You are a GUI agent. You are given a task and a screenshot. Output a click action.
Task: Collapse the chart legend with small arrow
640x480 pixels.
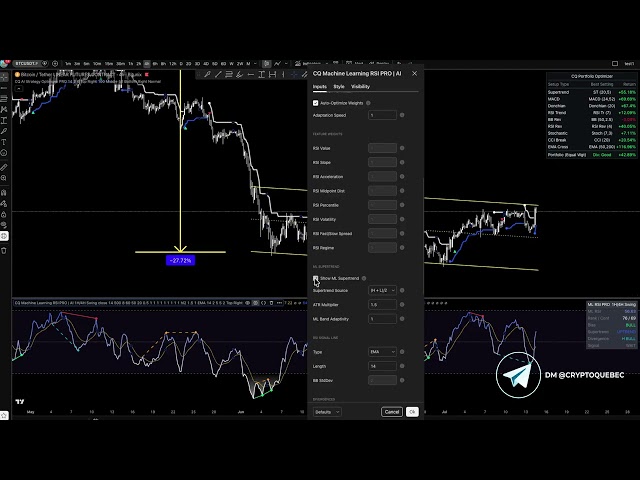coord(19,89)
